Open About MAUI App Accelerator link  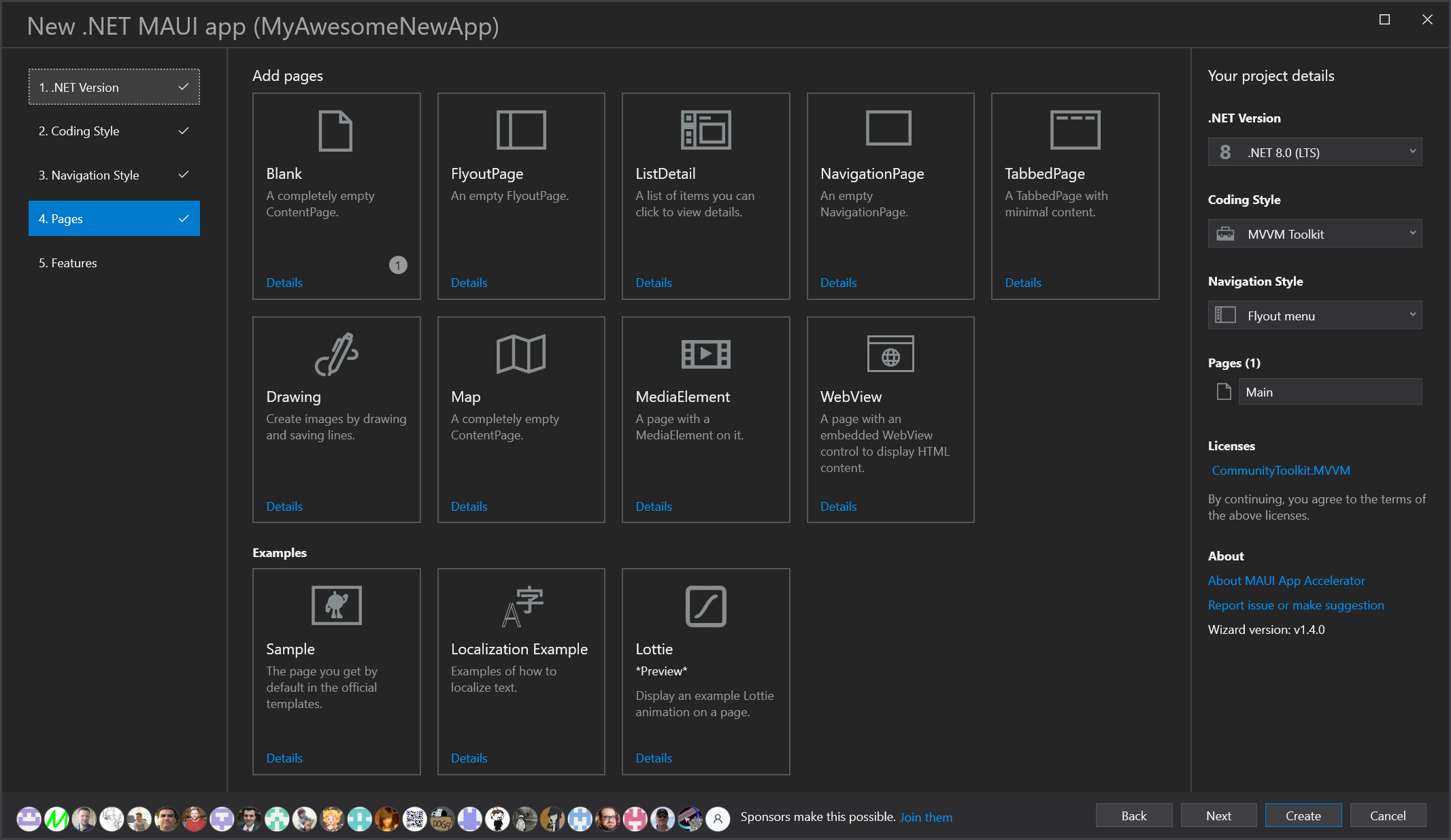[x=1286, y=581]
